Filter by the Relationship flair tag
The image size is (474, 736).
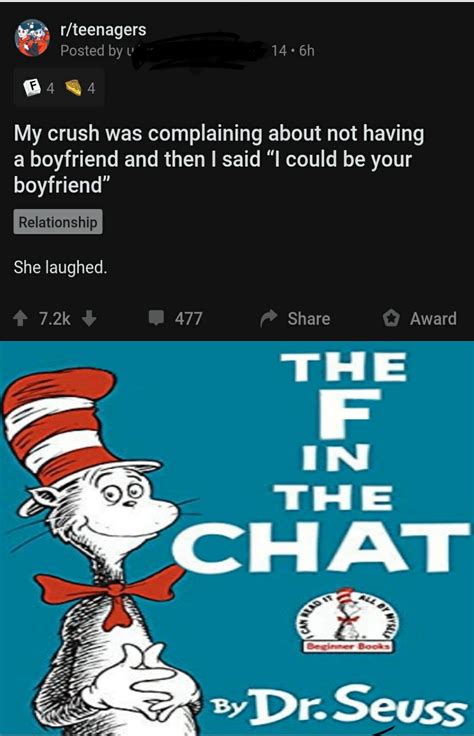tap(58, 222)
